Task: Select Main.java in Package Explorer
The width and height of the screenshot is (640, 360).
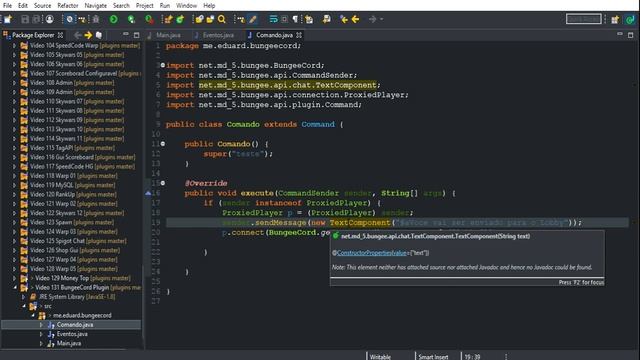Action: click(x=68, y=343)
